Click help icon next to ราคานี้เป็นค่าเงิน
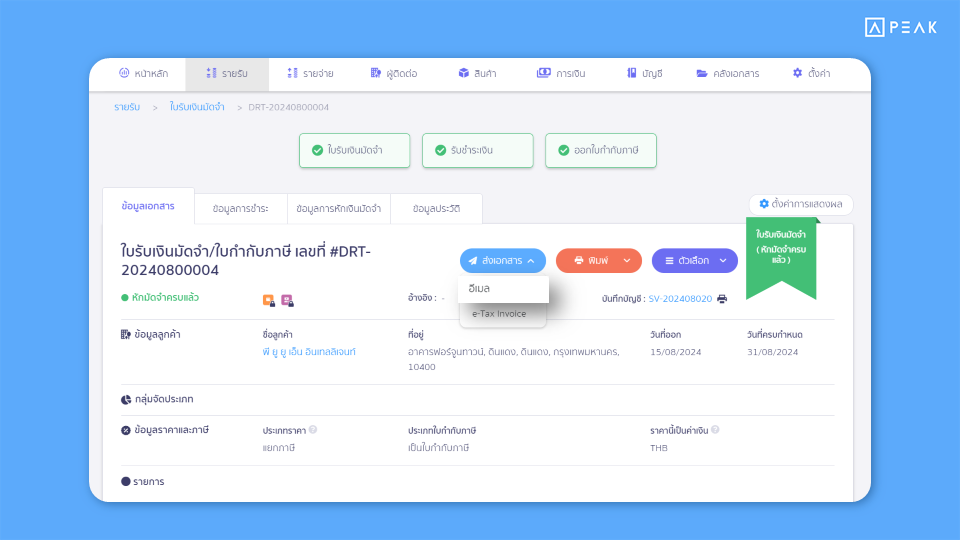Screen dimensions: 960x540 tap(715, 430)
